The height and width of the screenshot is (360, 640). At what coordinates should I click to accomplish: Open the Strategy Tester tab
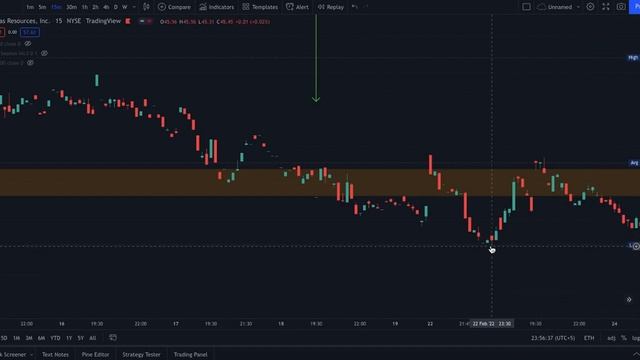141,354
